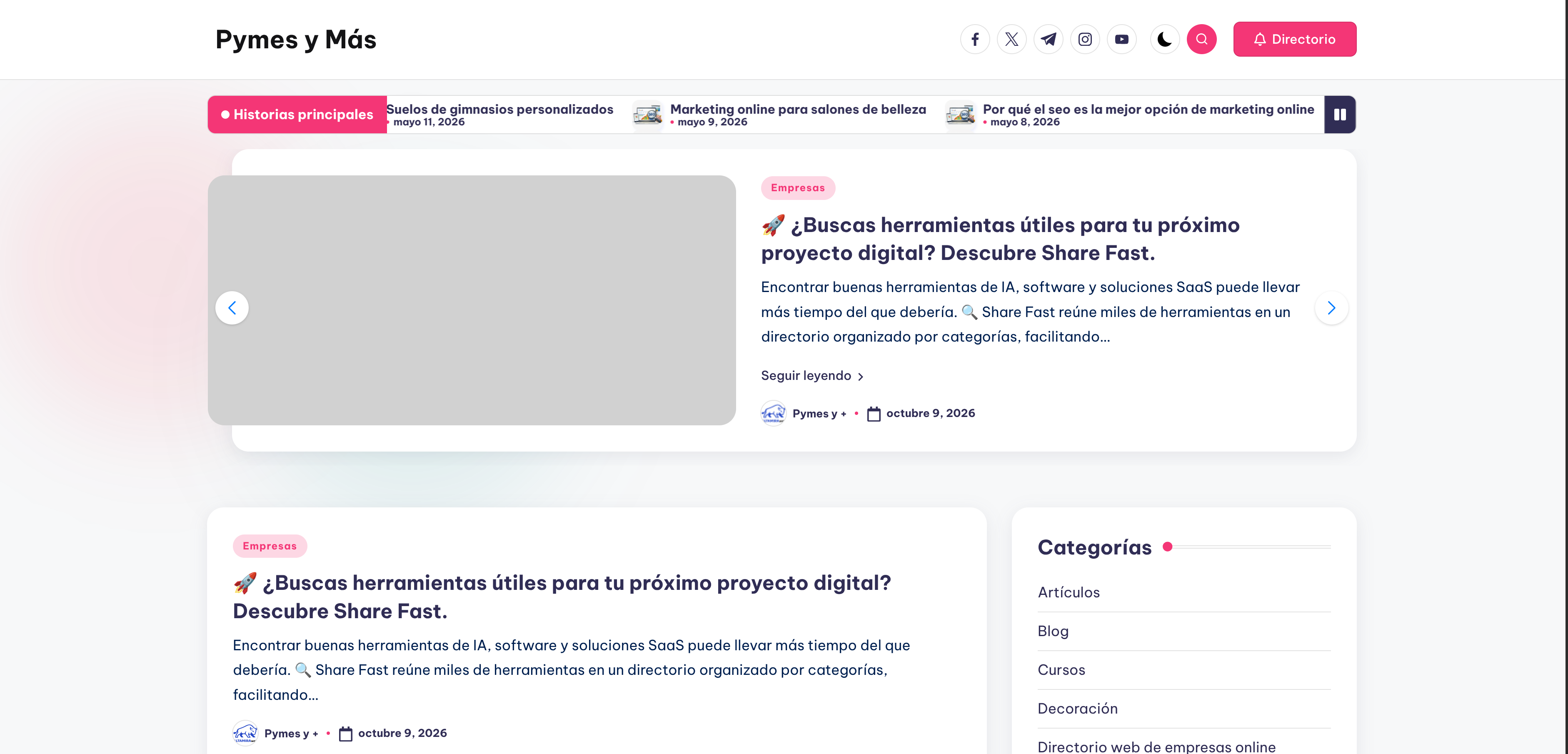Open ticker story Por qué el seo es la mejor opción

tap(1149, 109)
